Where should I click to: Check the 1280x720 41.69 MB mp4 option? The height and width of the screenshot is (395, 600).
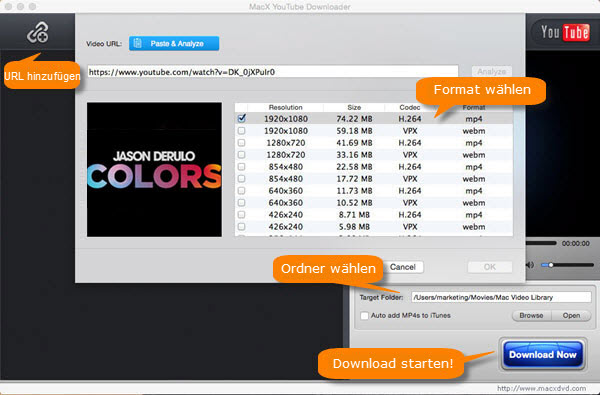click(x=241, y=143)
